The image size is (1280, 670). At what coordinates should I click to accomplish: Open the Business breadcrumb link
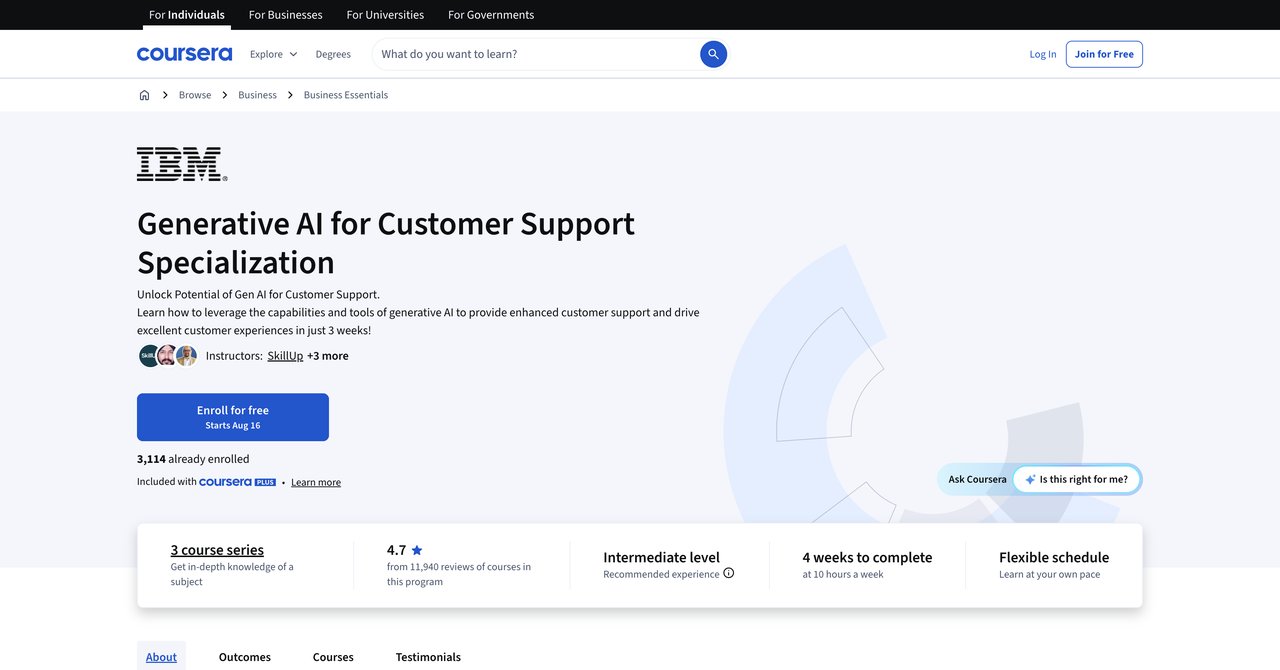pyautogui.click(x=257, y=95)
